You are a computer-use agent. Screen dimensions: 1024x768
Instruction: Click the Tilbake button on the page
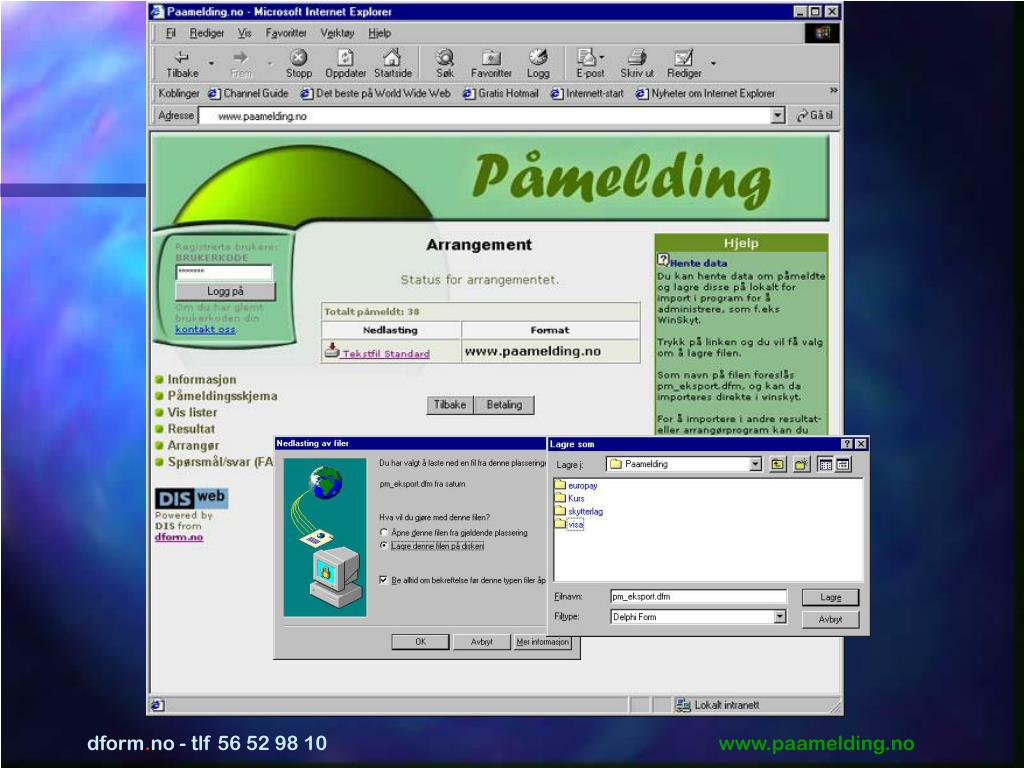450,405
